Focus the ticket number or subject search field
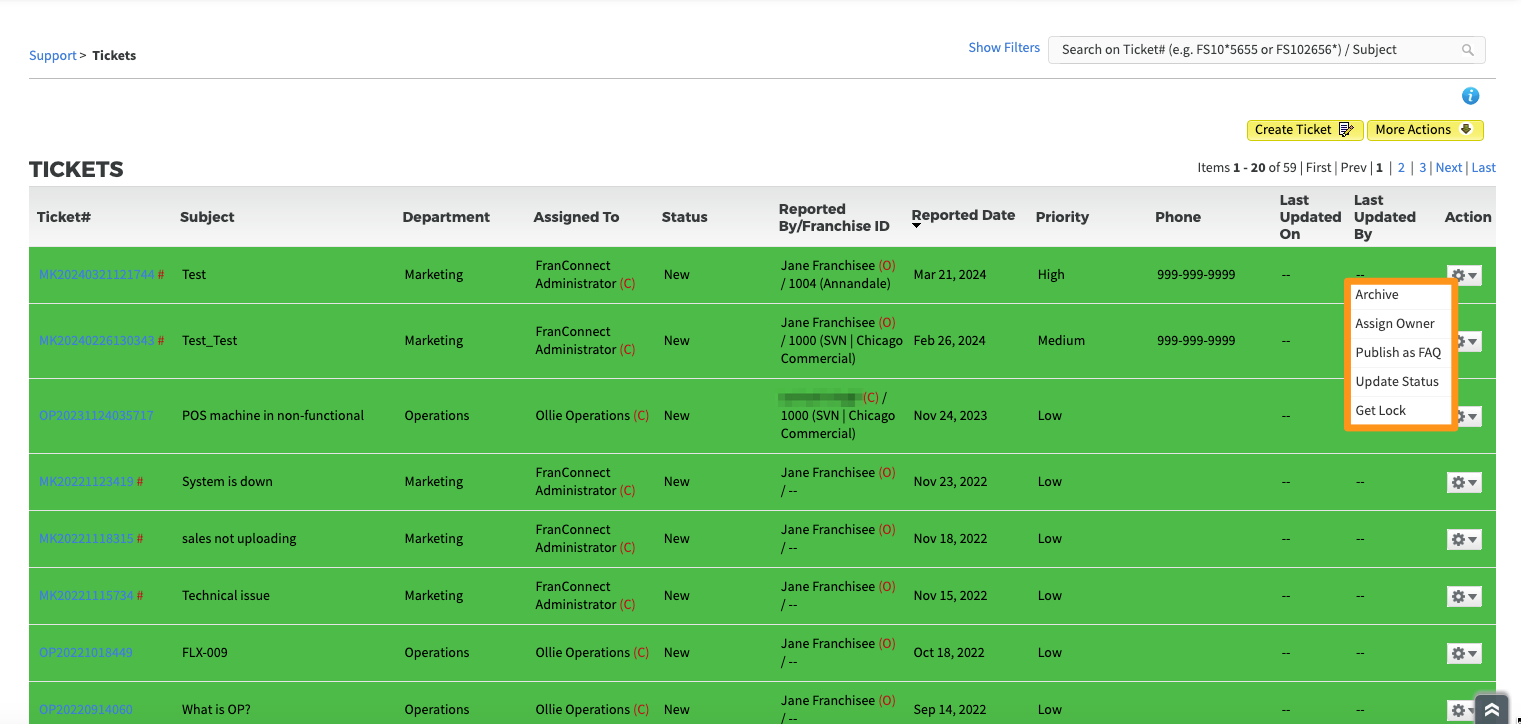The height and width of the screenshot is (724, 1521). pyautogui.click(x=1267, y=50)
